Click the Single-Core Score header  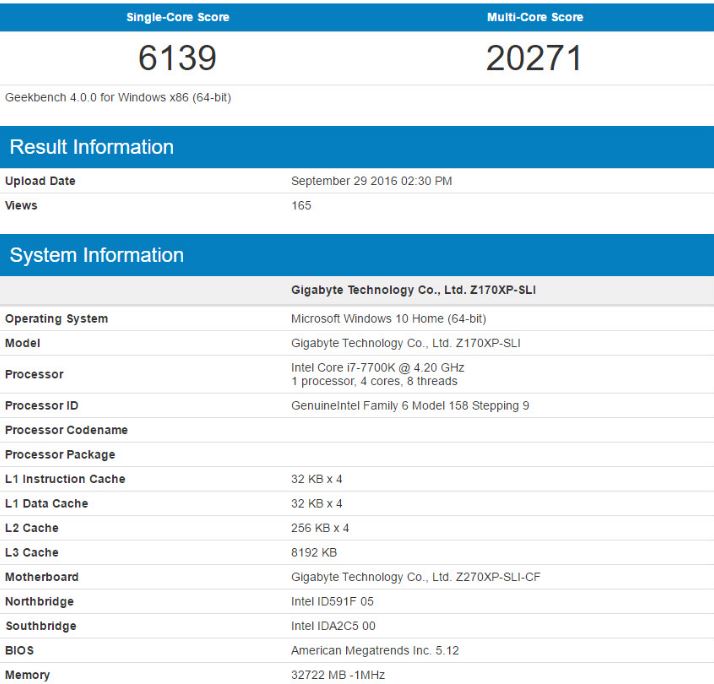pos(177,17)
